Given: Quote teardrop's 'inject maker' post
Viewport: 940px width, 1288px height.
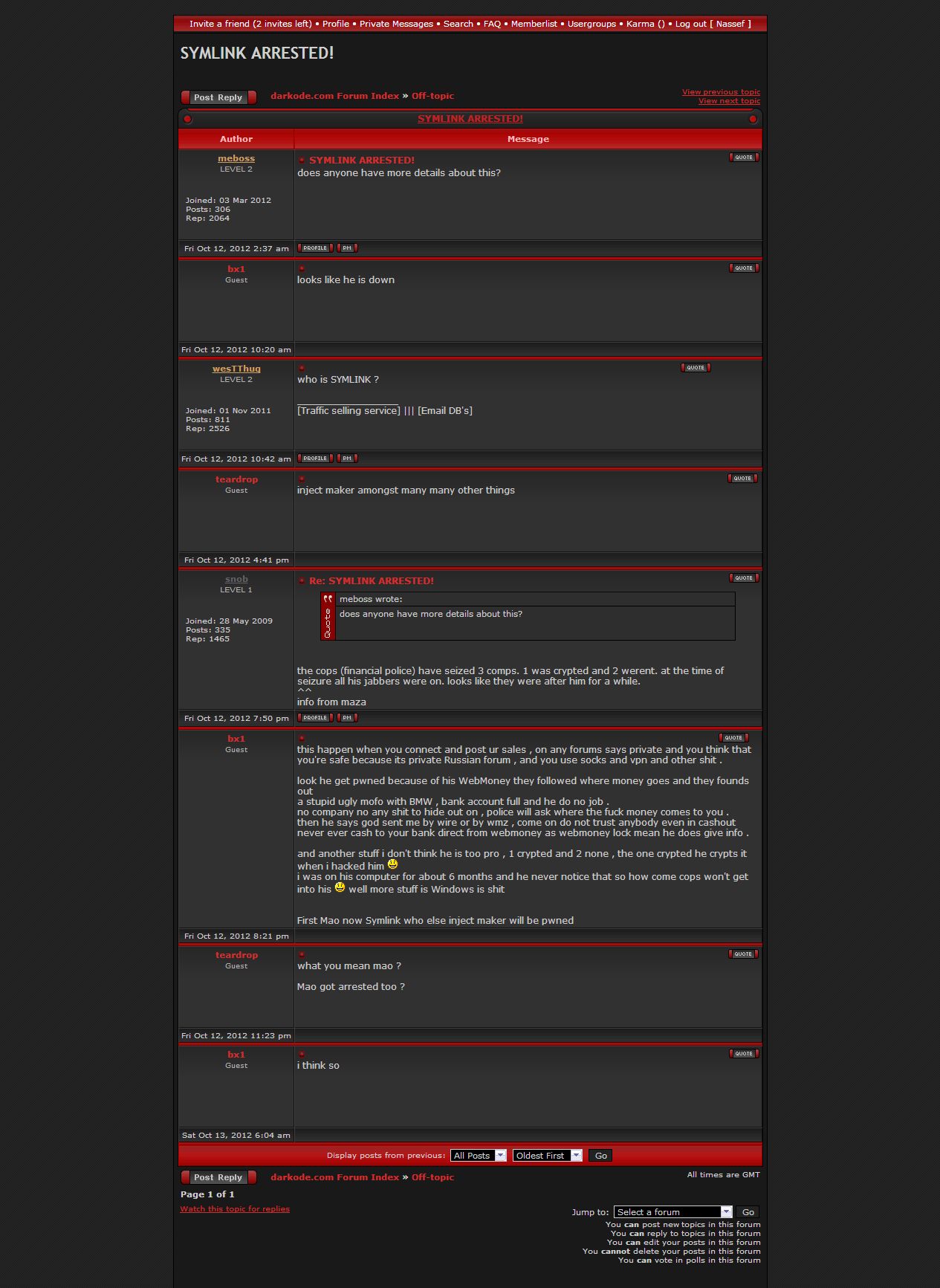Looking at the screenshot, I should (742, 479).
